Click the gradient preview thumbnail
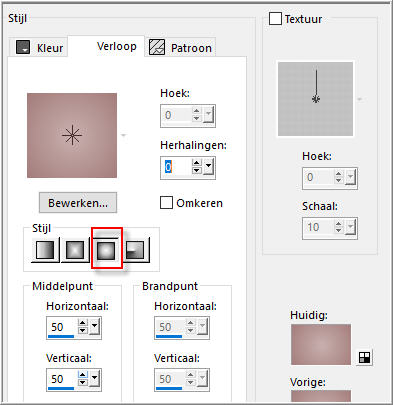Viewport: 393px width, 405px height. (72, 135)
